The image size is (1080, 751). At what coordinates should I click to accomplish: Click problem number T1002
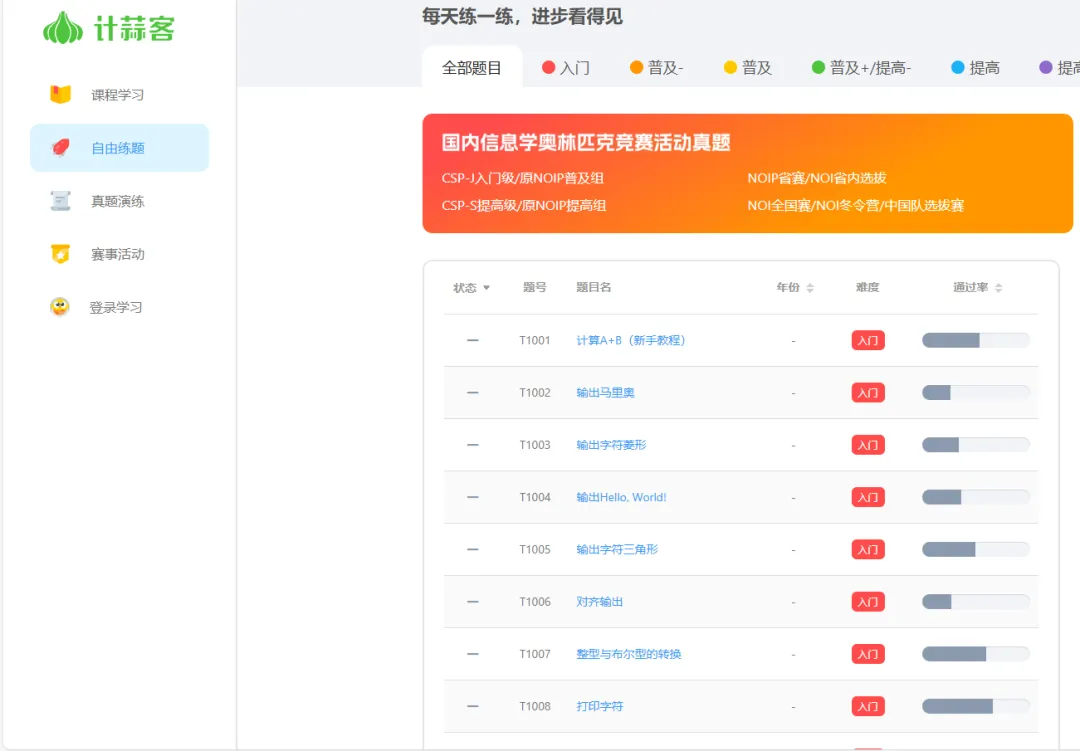[534, 393]
